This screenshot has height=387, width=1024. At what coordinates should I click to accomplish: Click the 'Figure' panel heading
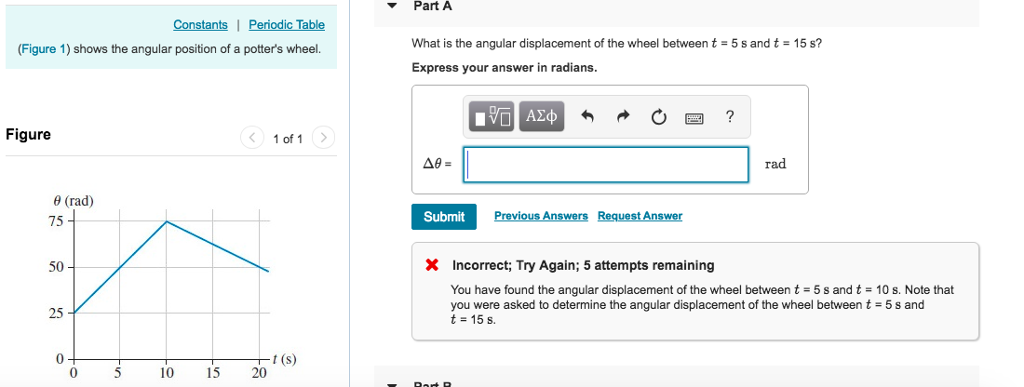tap(28, 134)
